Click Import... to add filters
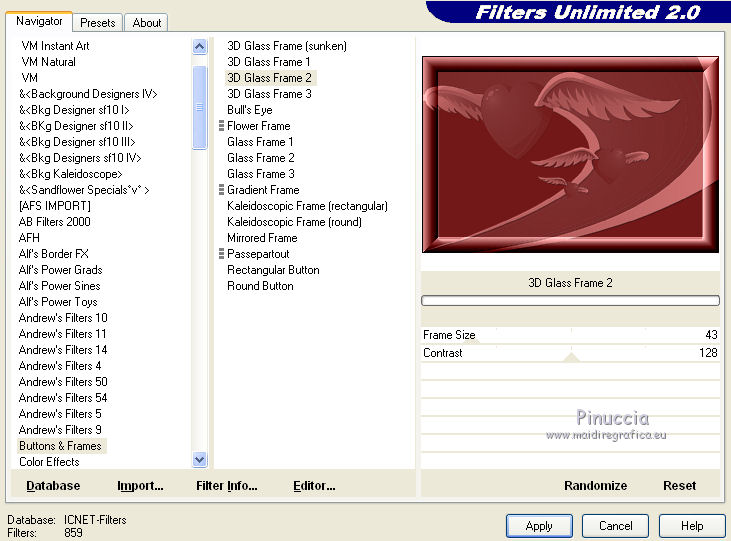Viewport: 731px width, 541px height. (140, 486)
